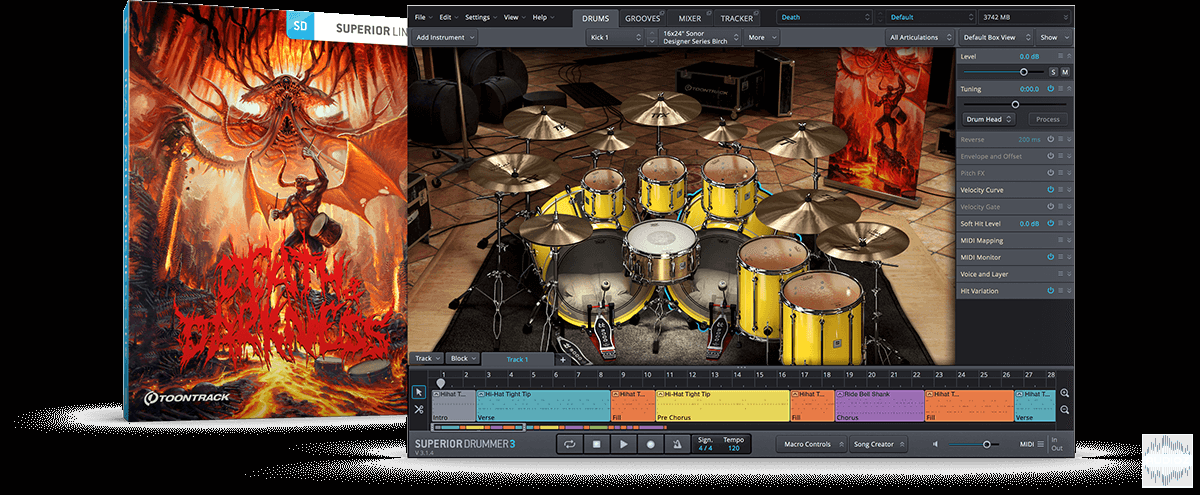Adjust the Tuning slider handle
The image size is (1200, 495).
coord(1015,104)
